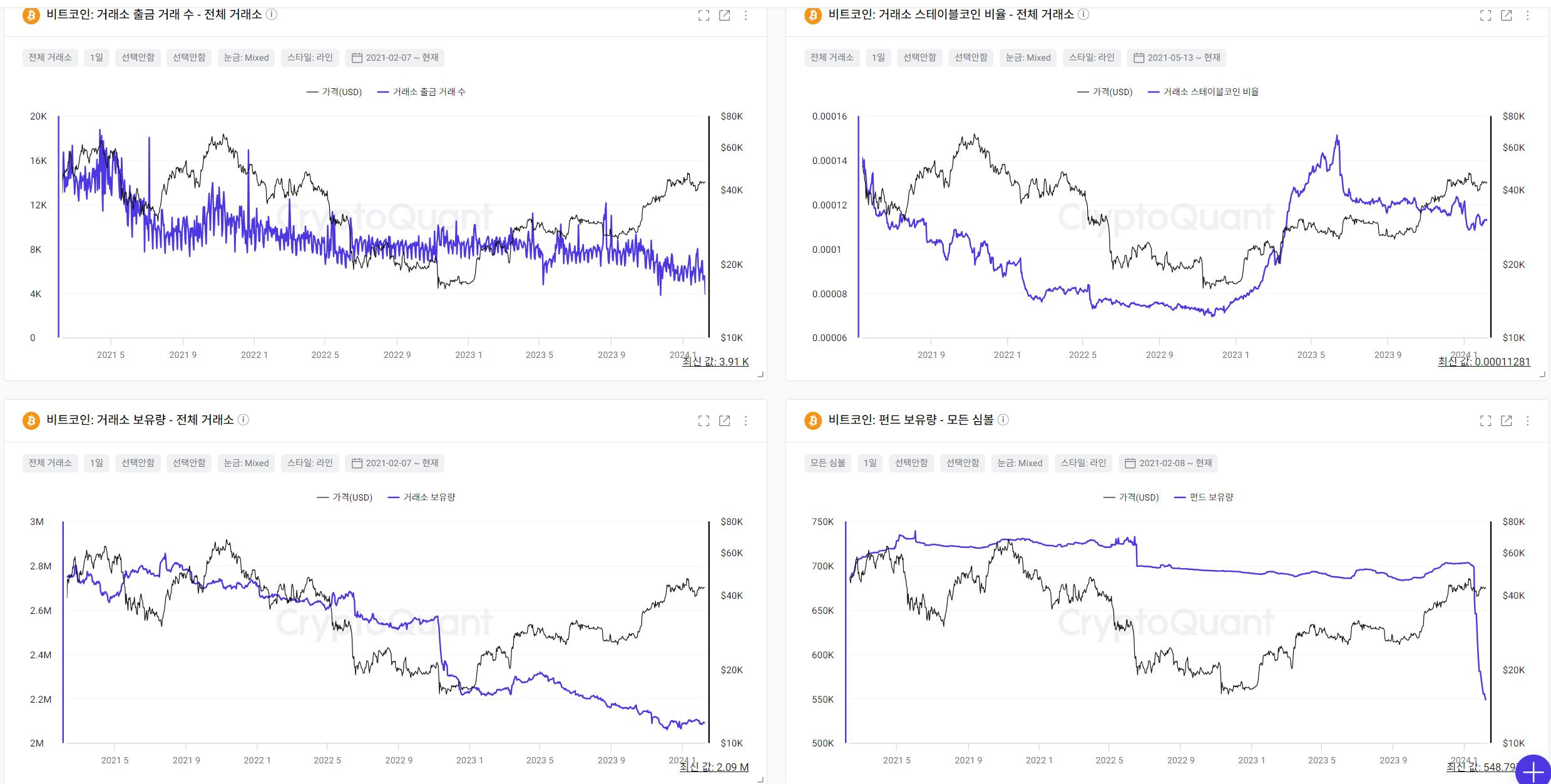Open 전체 거래소 dropdown in withdrawal chart
Image resolution: width=1551 pixels, height=784 pixels.
coord(50,58)
